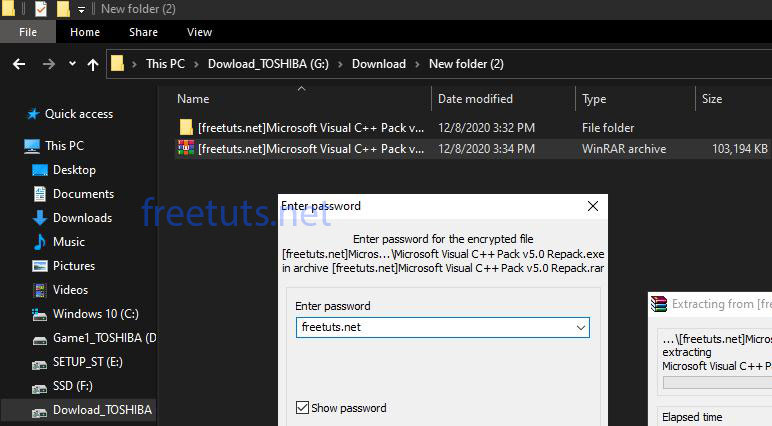
Task: Select the [freetuts.net] WinRAR archive name
Action: (x=311, y=149)
